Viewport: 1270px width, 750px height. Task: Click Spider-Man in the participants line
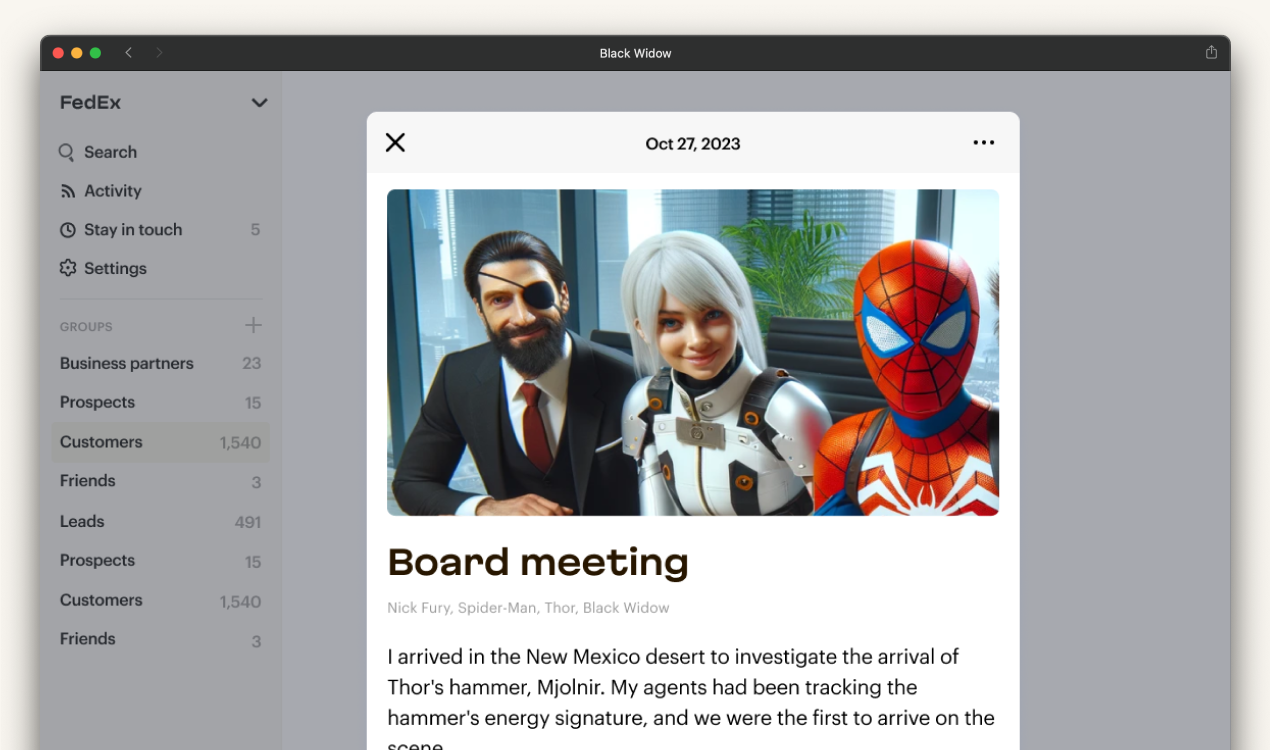(x=497, y=608)
